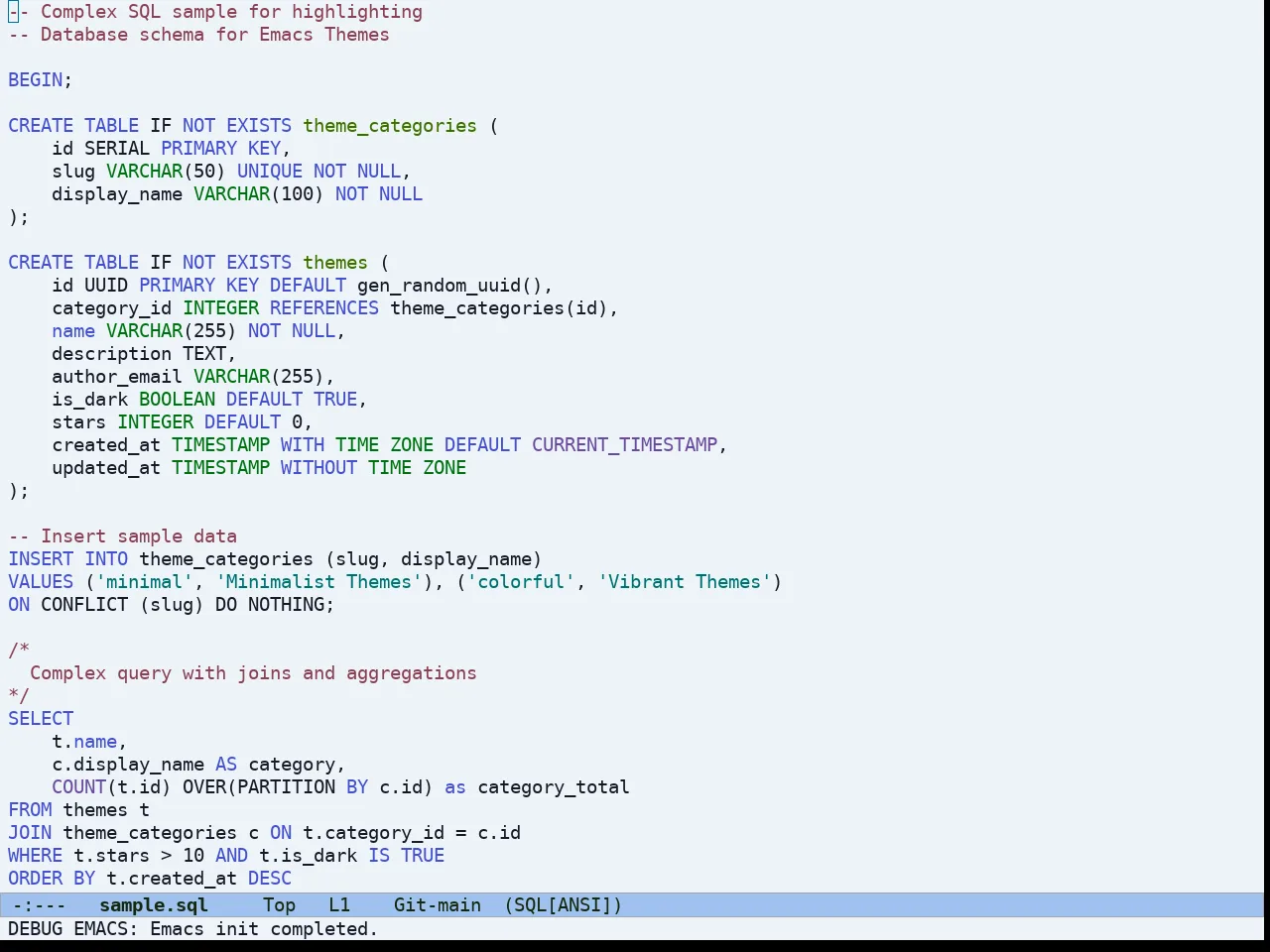Click author_email column name
Screen dimensions: 1270x952
(117, 376)
